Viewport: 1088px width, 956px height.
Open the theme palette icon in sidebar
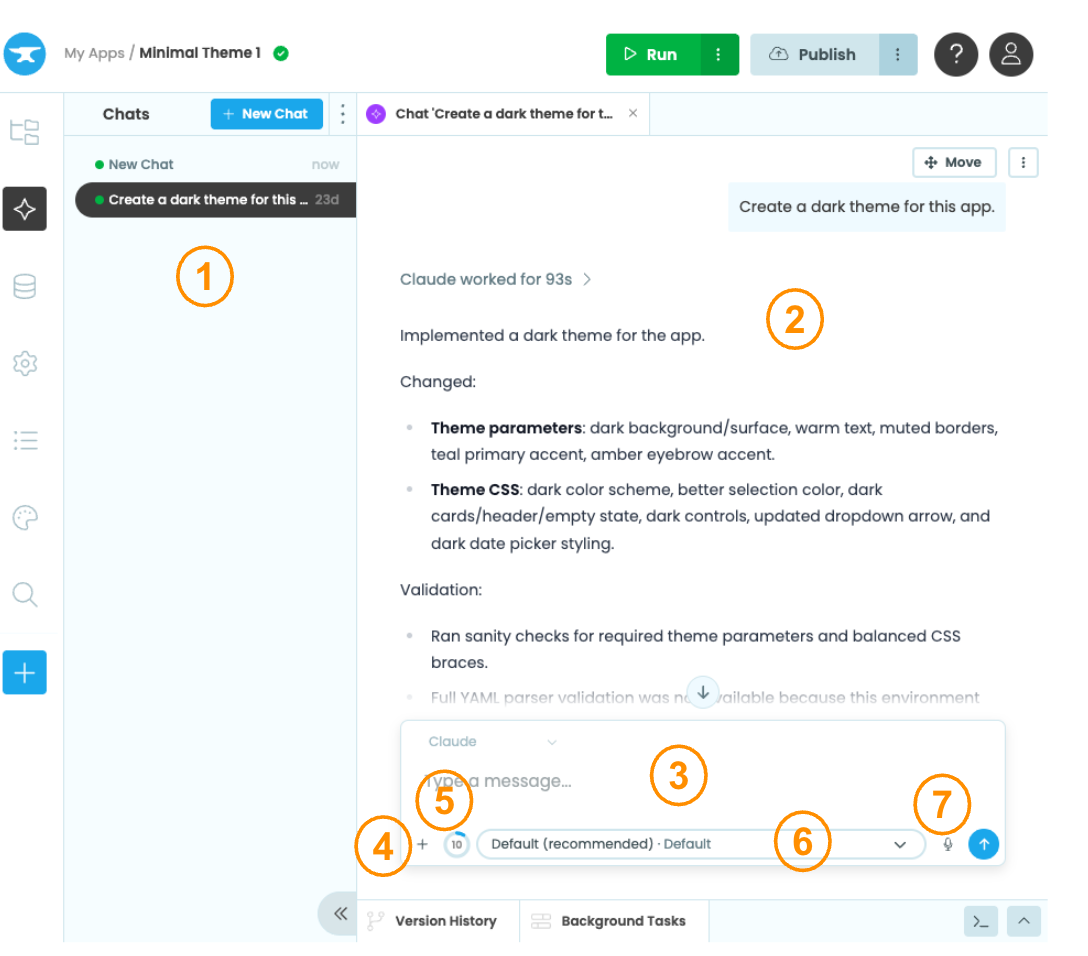coord(25,518)
